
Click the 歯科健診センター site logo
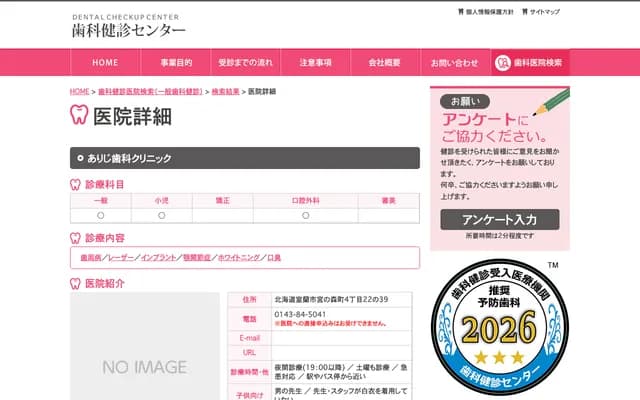point(128,27)
